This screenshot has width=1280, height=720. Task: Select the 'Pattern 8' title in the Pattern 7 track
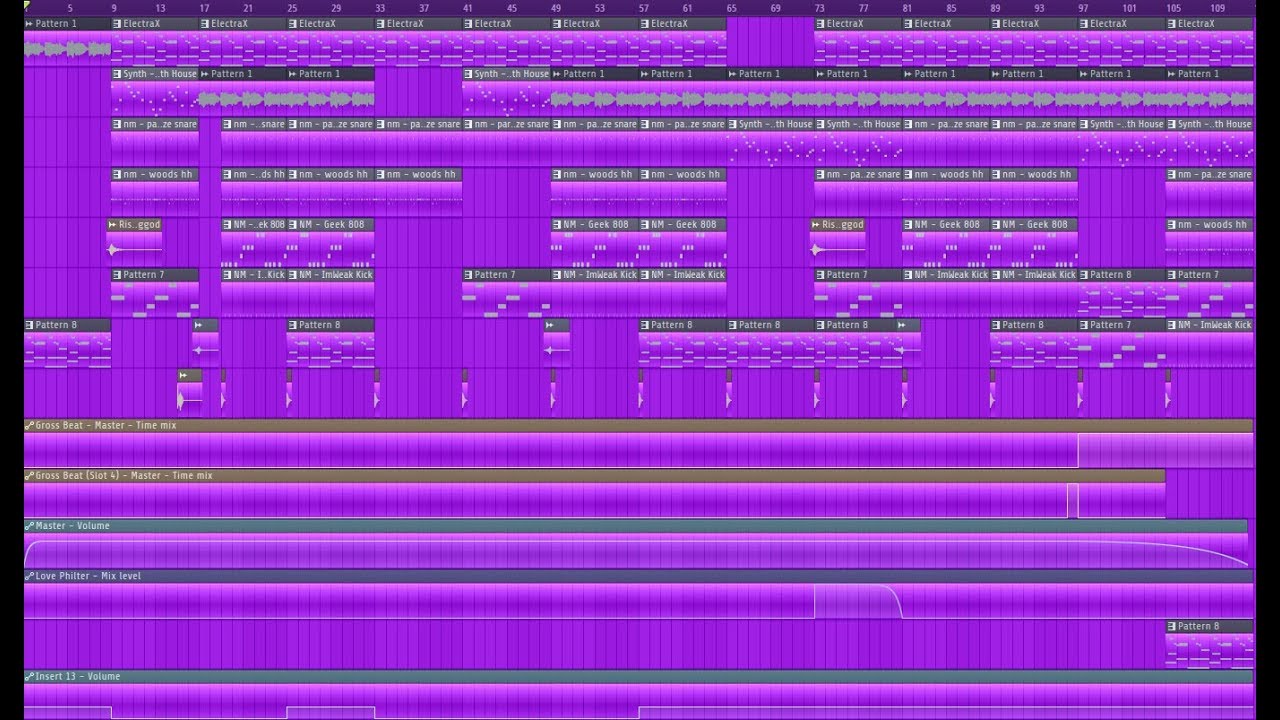click(1111, 274)
